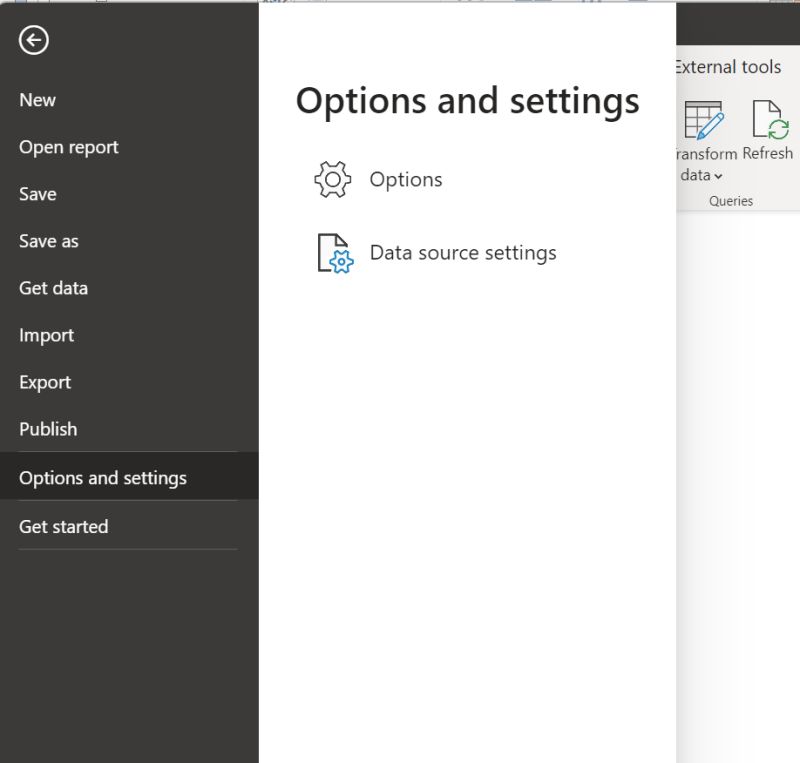The image size is (800, 763).
Task: Select New to create a report
Action: (37, 99)
